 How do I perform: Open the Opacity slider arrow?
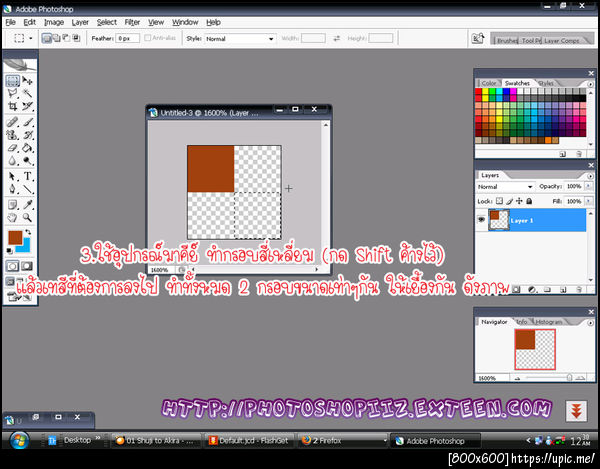[589, 186]
